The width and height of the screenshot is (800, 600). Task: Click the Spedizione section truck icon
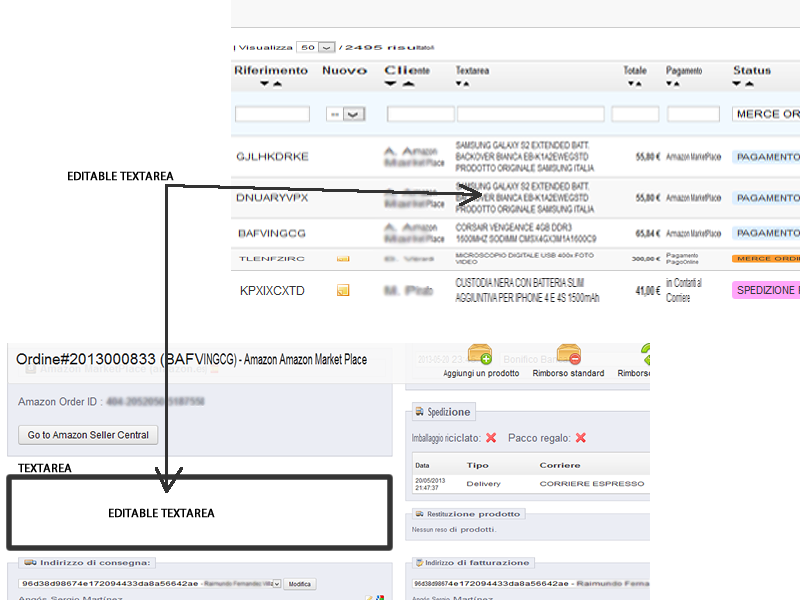click(x=419, y=411)
